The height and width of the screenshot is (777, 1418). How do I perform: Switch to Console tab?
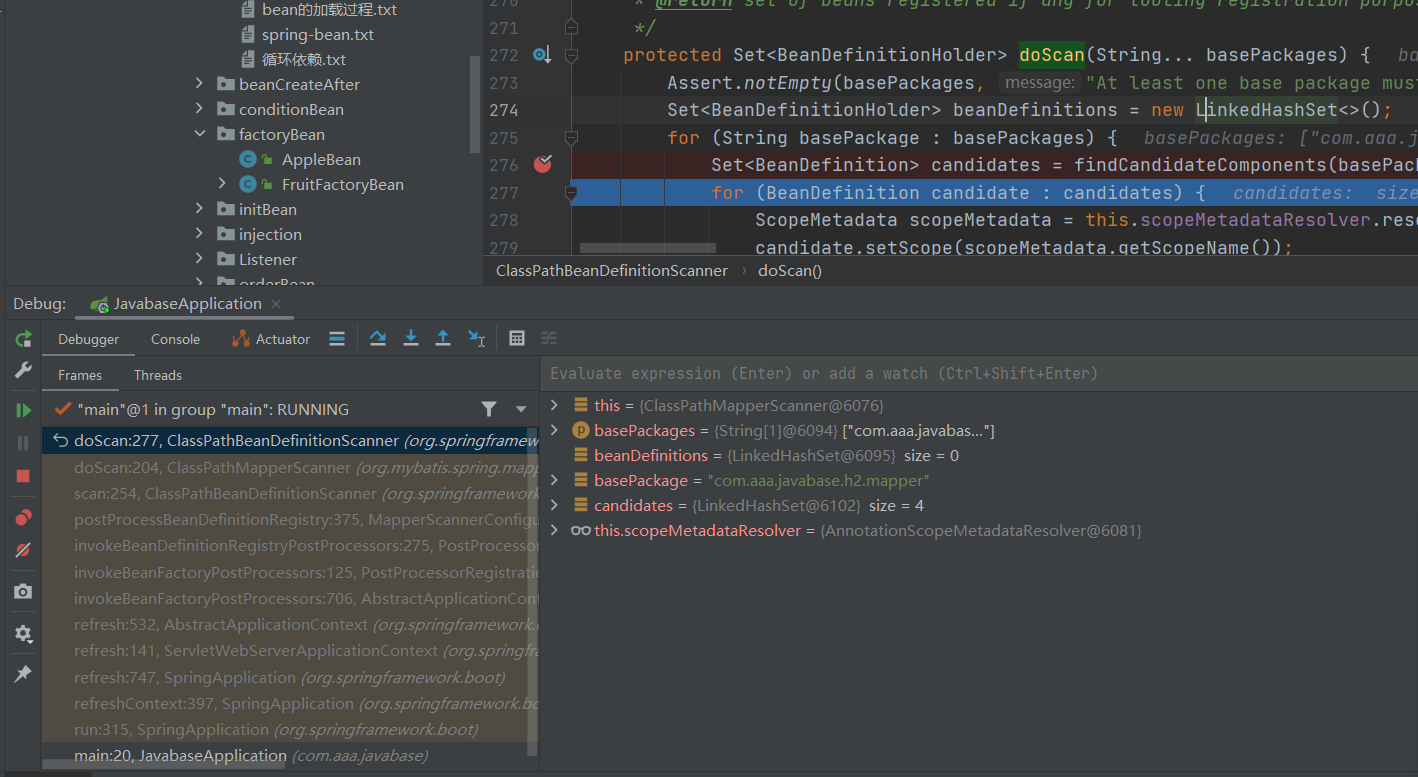[175, 339]
